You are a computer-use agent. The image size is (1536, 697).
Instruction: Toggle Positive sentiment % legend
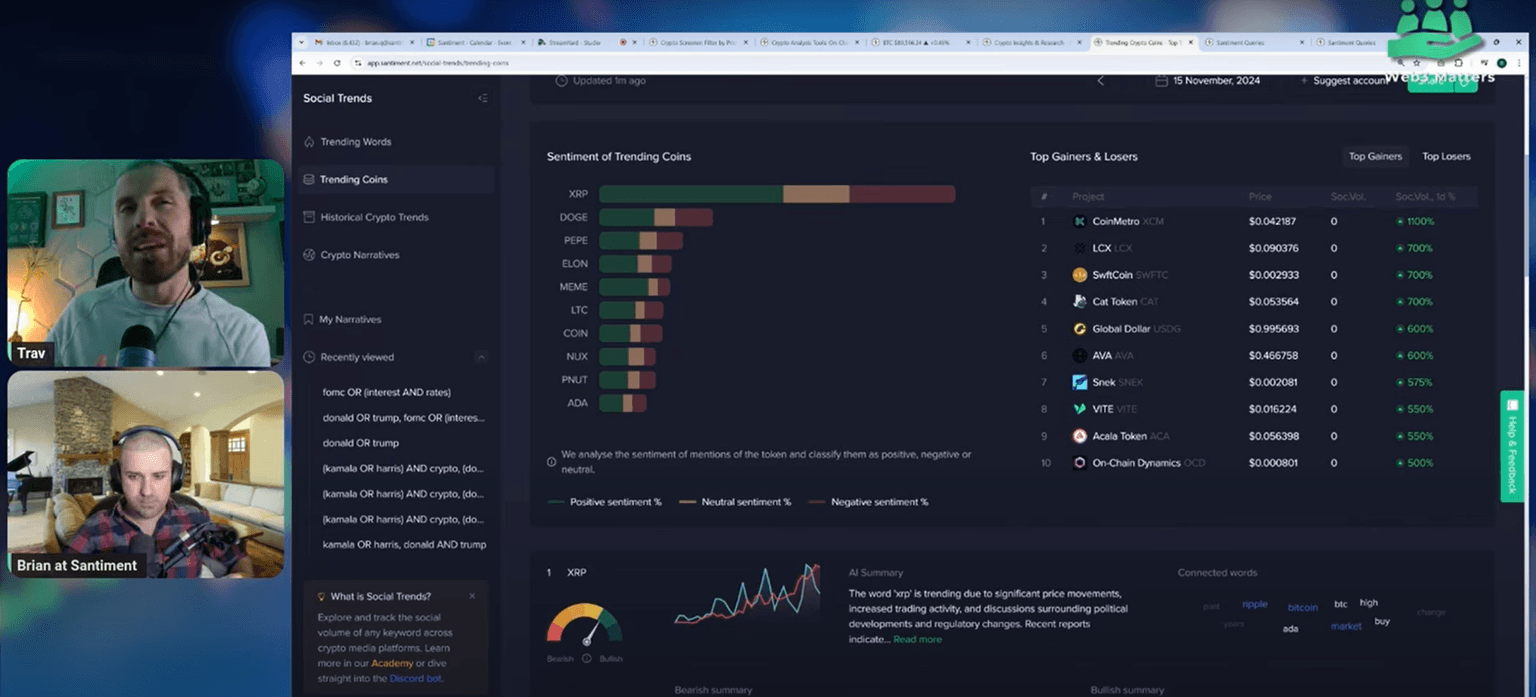pyautogui.click(x=604, y=502)
